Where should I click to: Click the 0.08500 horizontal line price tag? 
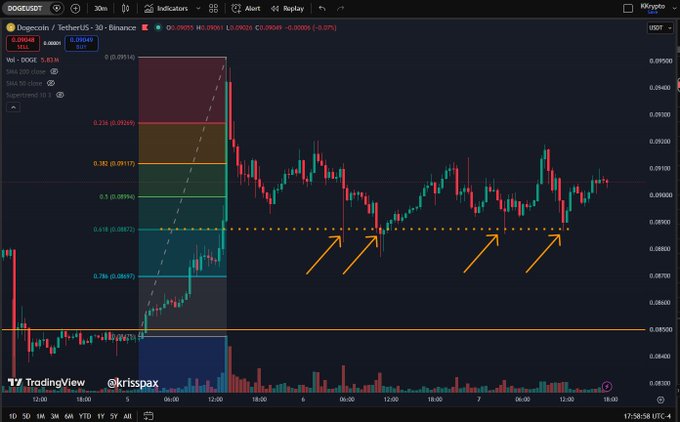coord(661,329)
